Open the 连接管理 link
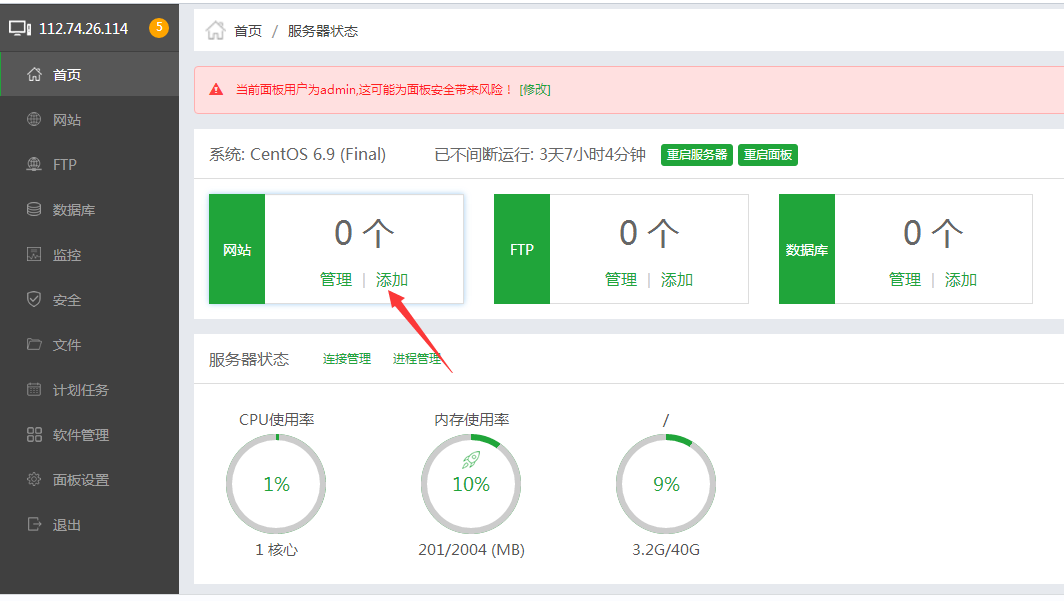This screenshot has height=601, width=1064. point(347,359)
